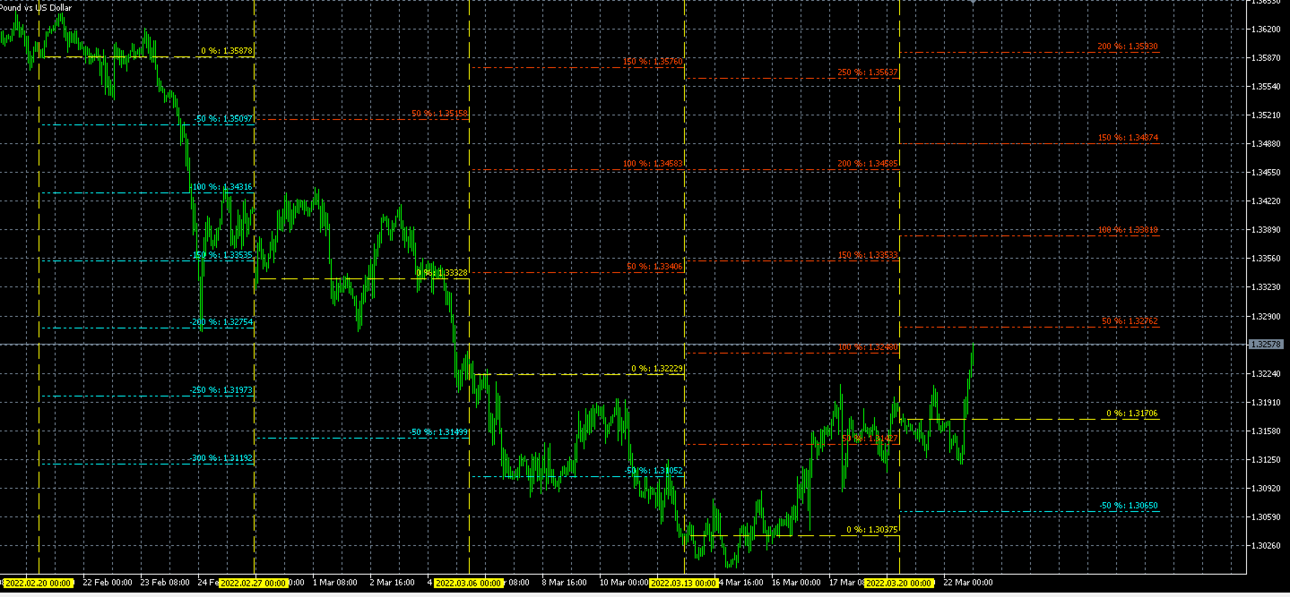Click 1.35210 on the price scale
The height and width of the screenshot is (597, 1290).
coord(1266,115)
